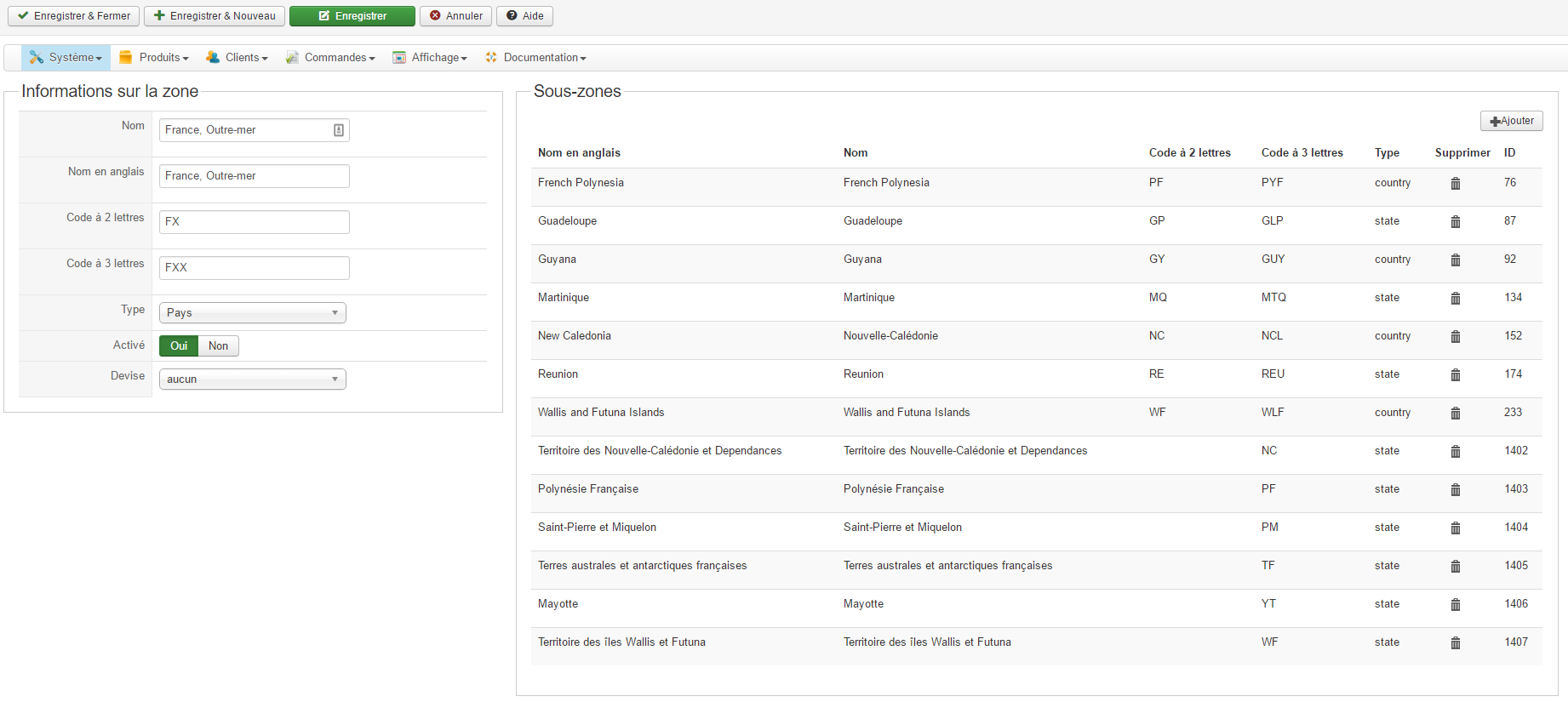Delete the French Polynesia subzone with trash icon
Image resolution: width=1568 pixels, height=702 pixels.
tap(1456, 184)
